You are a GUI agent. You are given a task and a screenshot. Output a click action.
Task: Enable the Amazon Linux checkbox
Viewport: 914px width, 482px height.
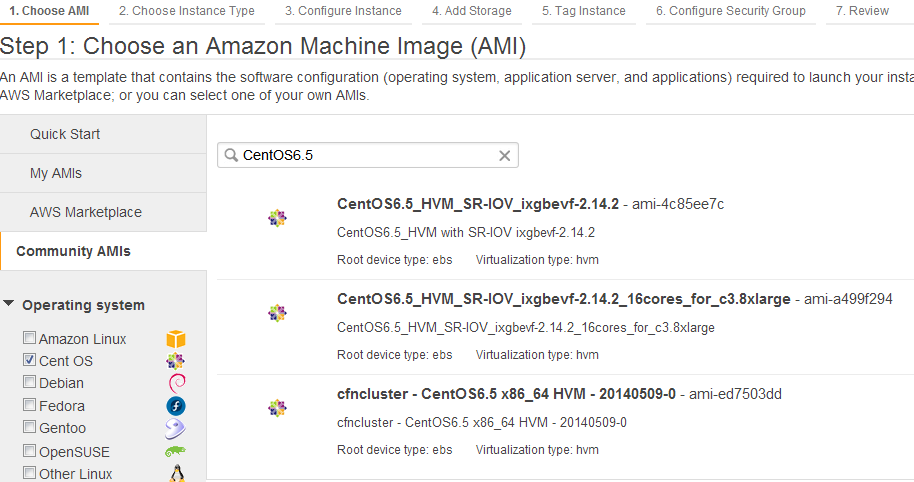point(29,337)
